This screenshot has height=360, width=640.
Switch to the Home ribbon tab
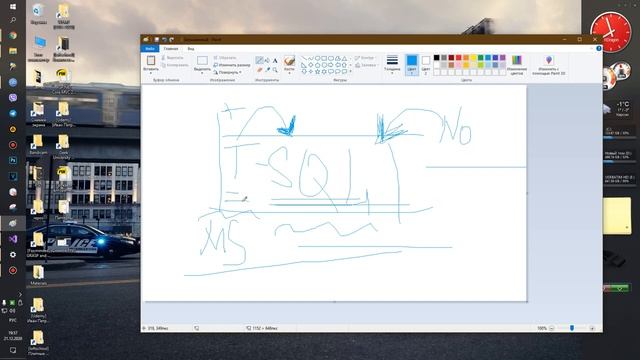tap(171, 49)
